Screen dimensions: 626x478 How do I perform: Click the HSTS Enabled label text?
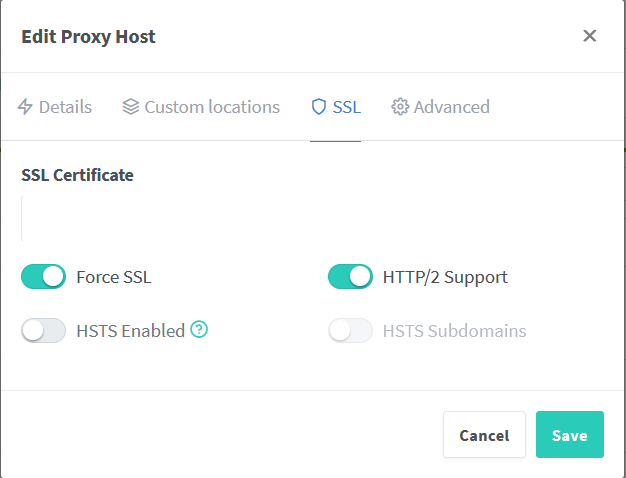[x=130, y=331]
